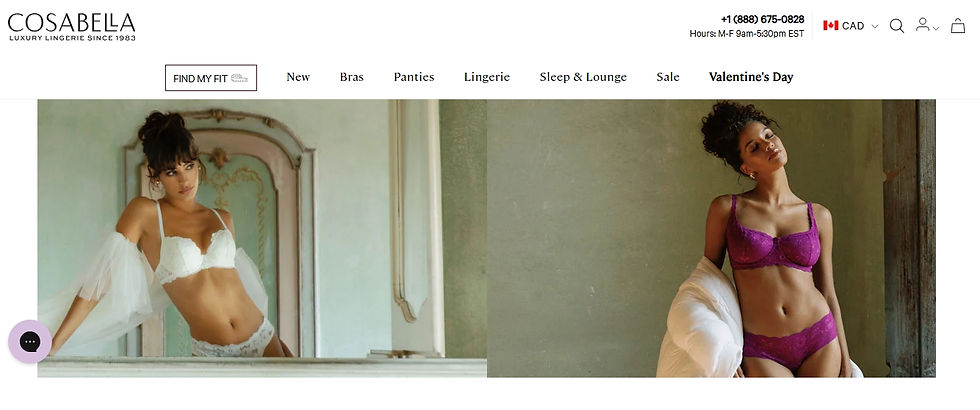Open the New menu item
The height and width of the screenshot is (410, 980).
click(298, 77)
